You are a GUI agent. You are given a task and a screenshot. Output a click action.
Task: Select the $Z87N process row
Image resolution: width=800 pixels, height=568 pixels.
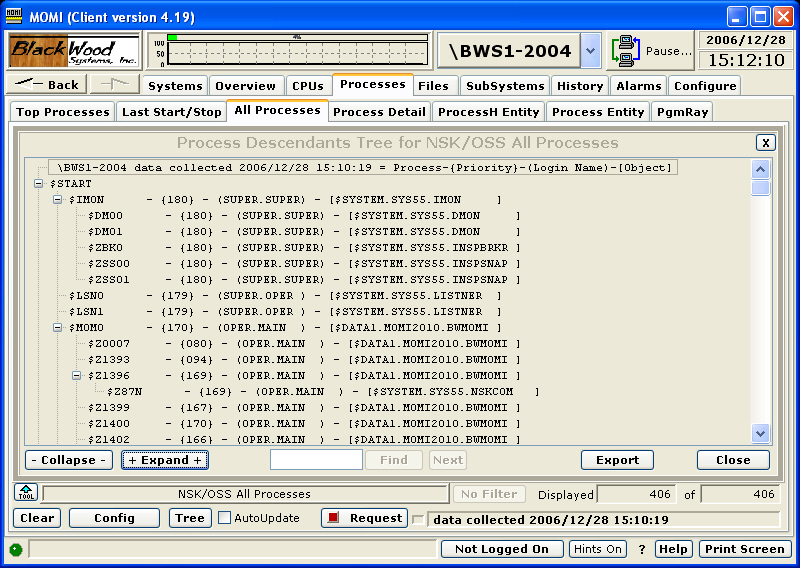click(322, 391)
